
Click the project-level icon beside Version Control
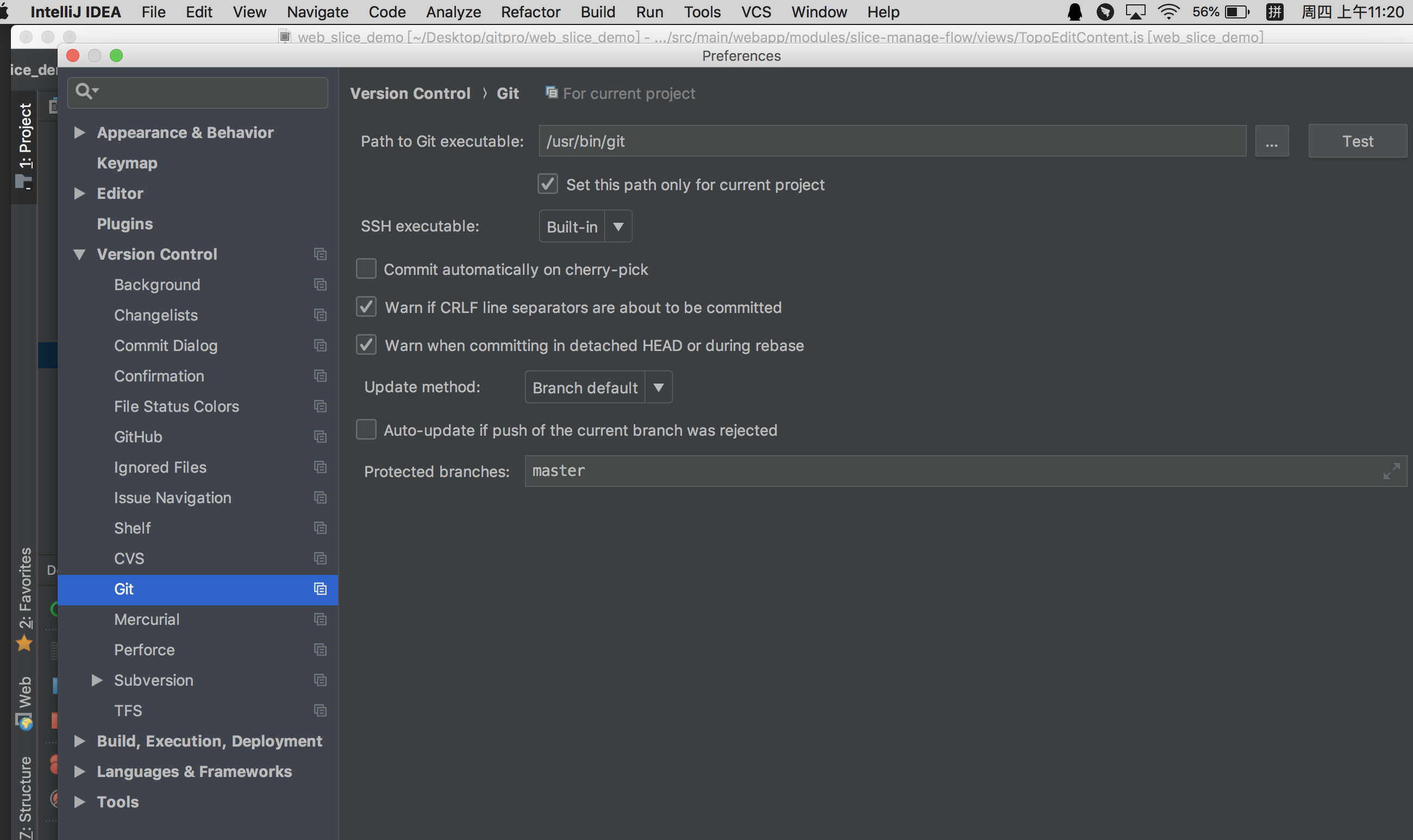321,254
